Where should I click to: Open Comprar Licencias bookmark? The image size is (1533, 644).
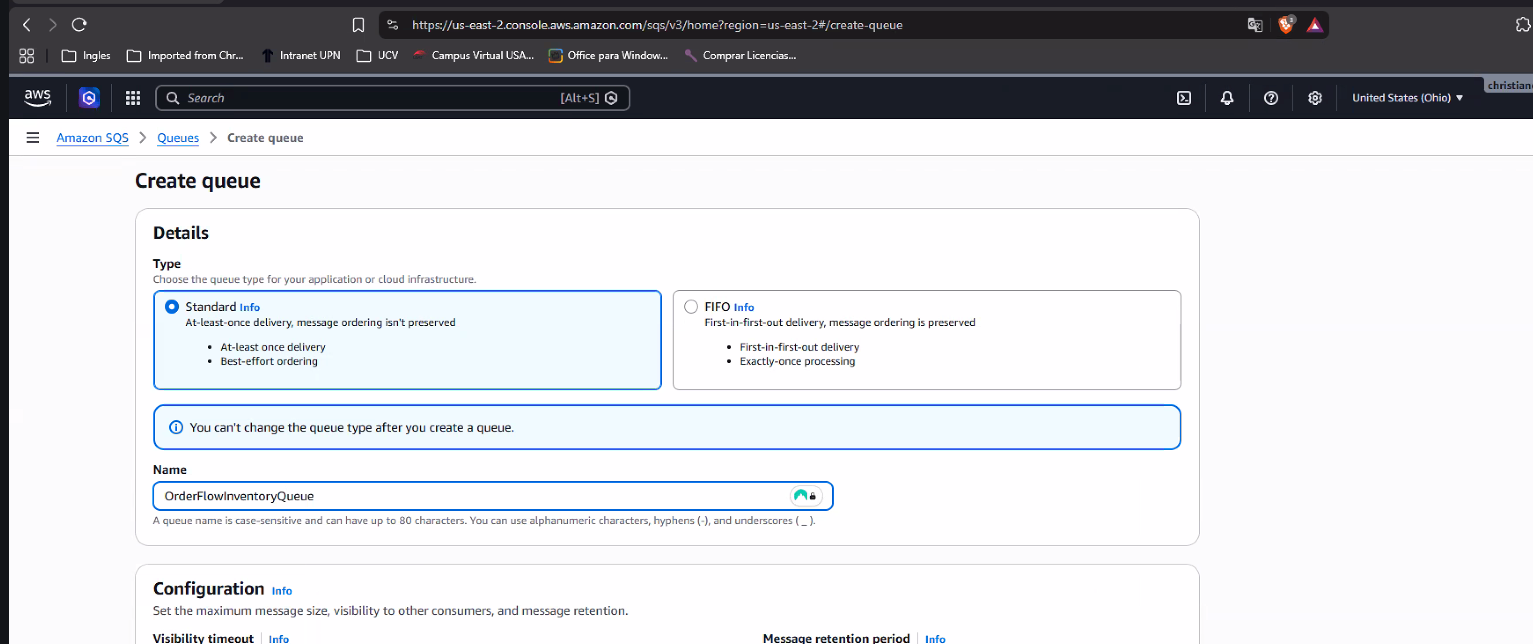point(740,56)
